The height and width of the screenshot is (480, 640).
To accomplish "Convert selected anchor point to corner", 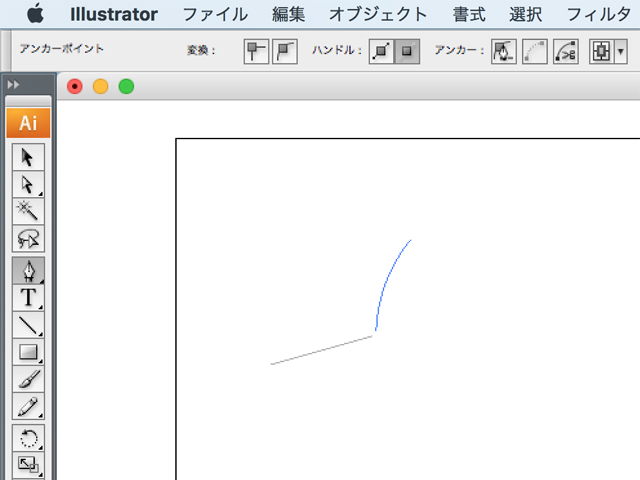I will click(256, 51).
